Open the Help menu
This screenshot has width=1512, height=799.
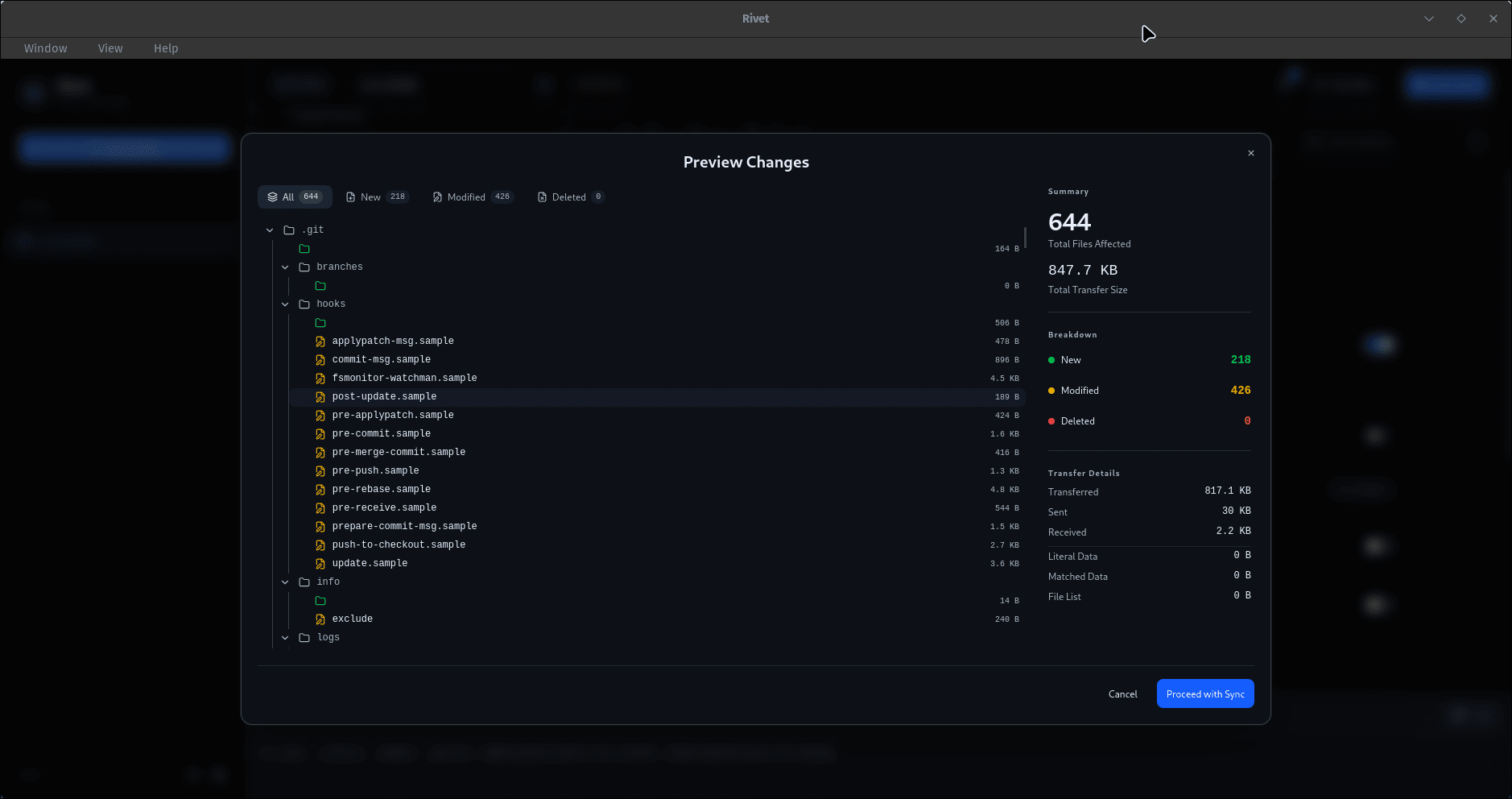(166, 48)
